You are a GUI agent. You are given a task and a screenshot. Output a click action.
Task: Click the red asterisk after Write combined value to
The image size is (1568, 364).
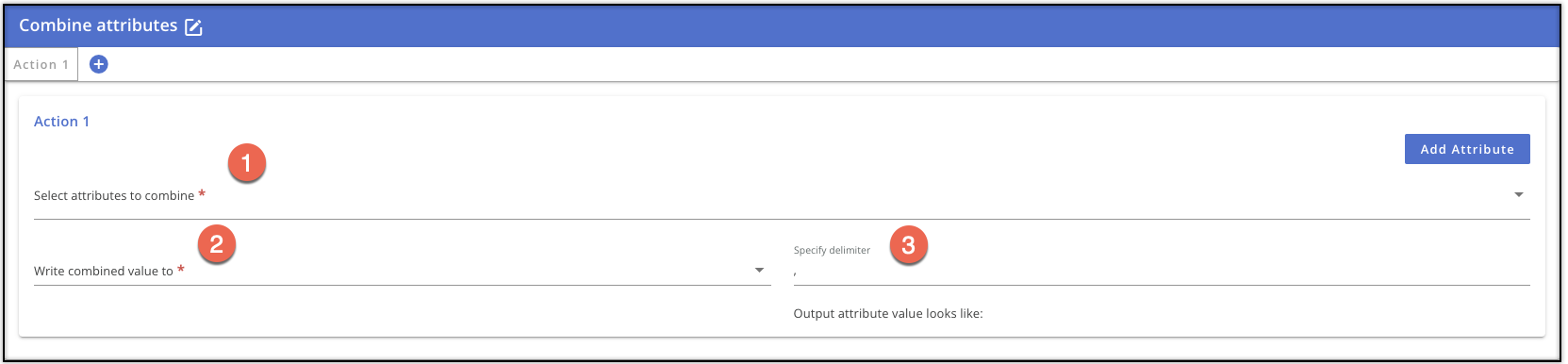[181, 270]
